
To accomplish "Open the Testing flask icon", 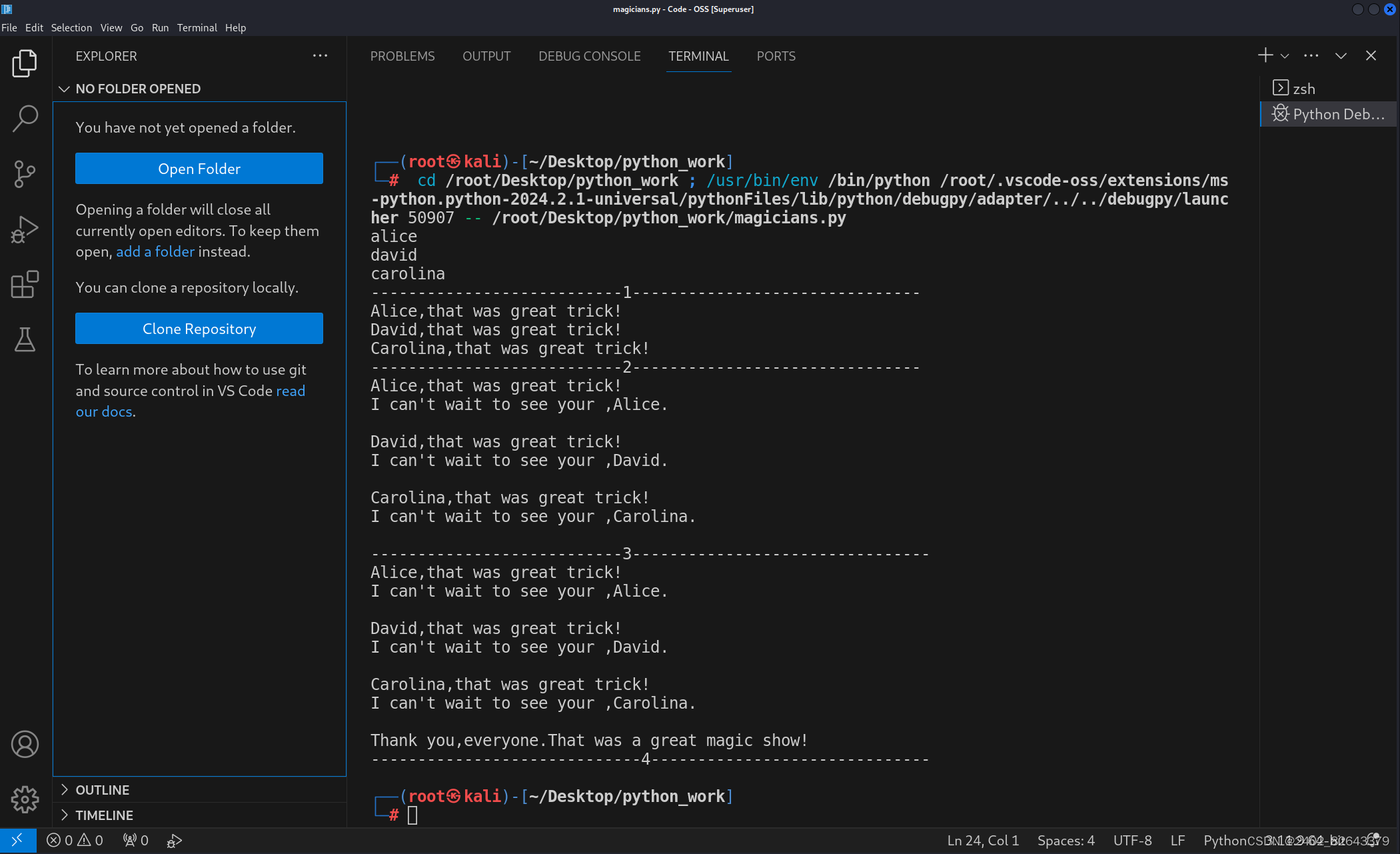I will [x=25, y=340].
